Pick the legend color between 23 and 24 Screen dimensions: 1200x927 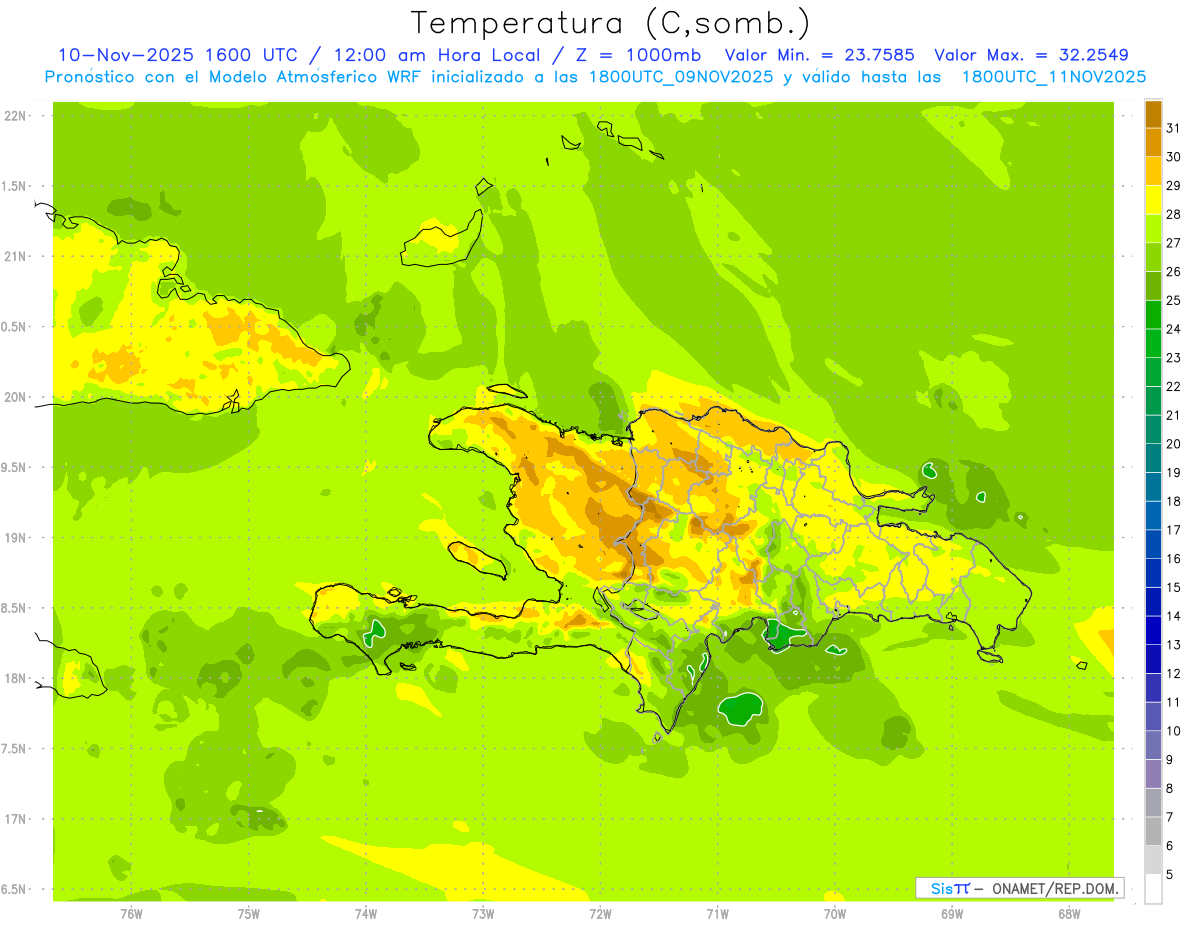click(1153, 343)
